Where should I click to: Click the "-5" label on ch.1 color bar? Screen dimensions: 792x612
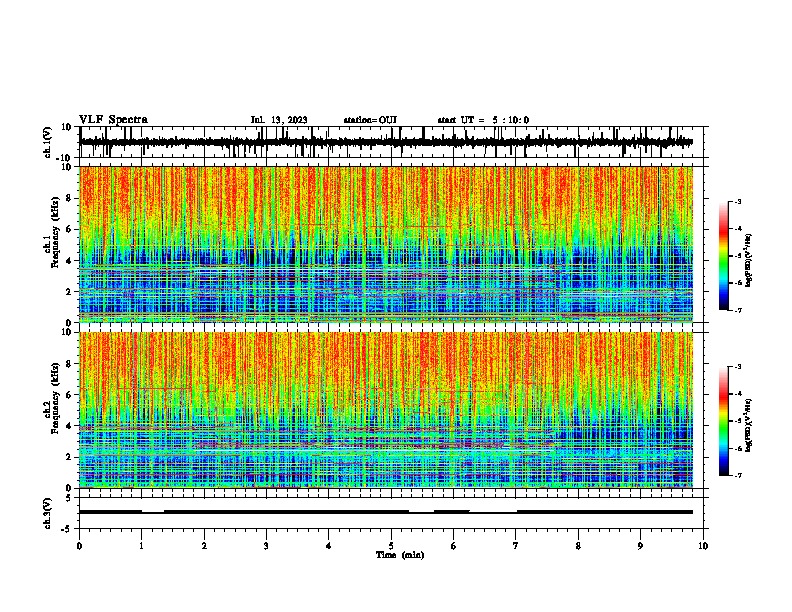click(x=737, y=256)
